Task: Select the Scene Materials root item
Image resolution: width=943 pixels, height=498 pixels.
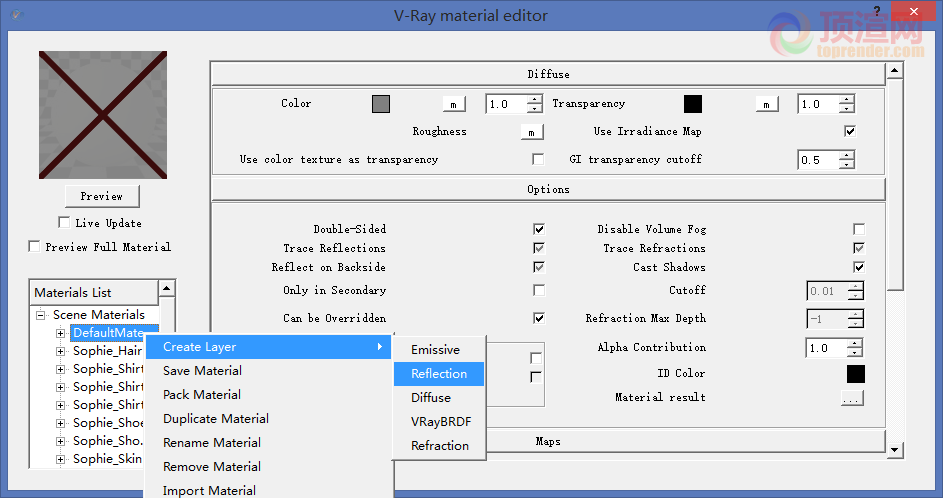Action: click(x=99, y=315)
